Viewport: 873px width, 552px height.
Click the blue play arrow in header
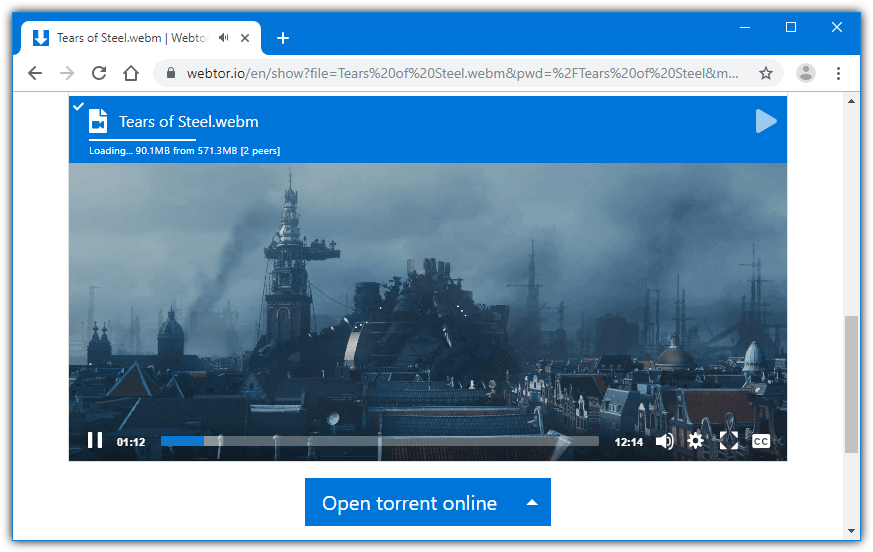click(766, 121)
